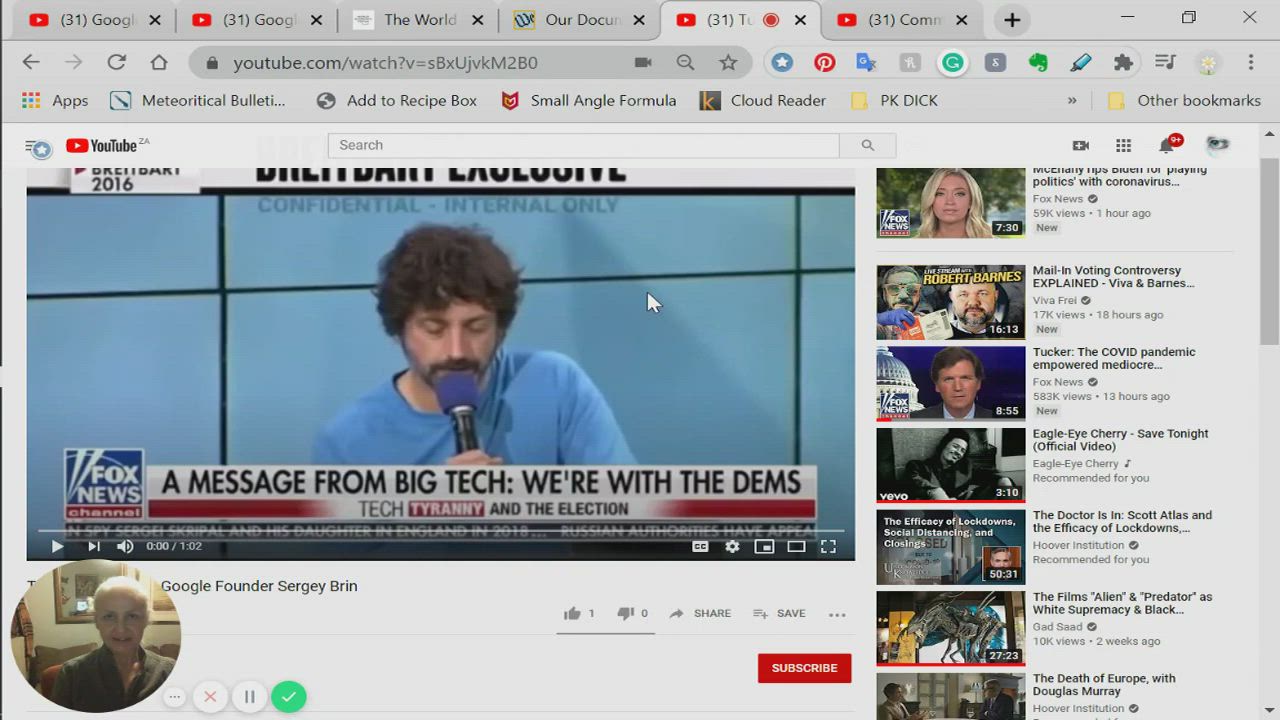Type in the YouTube Search field
The image size is (1280, 720).
(583, 145)
